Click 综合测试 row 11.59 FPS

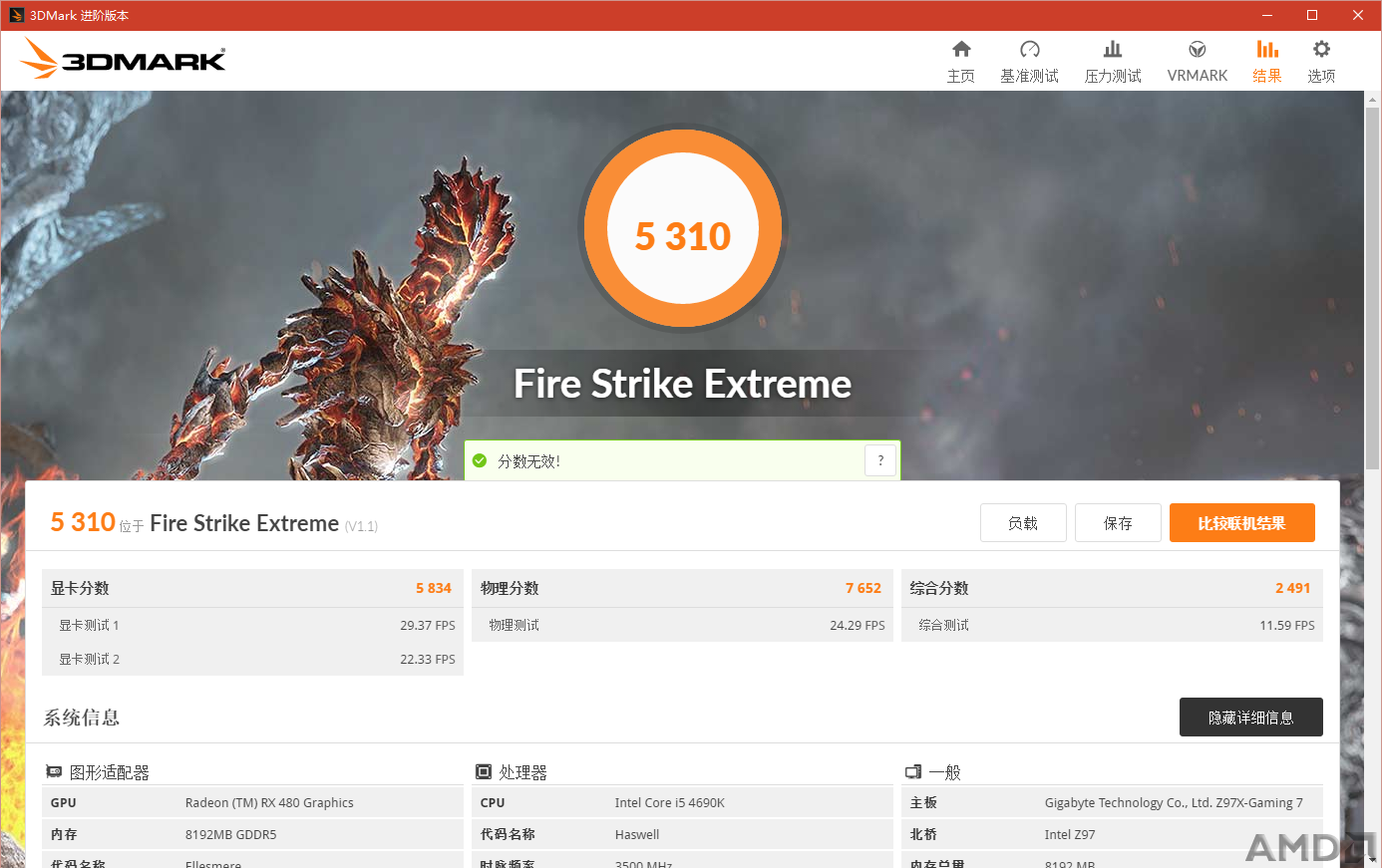tap(1112, 625)
